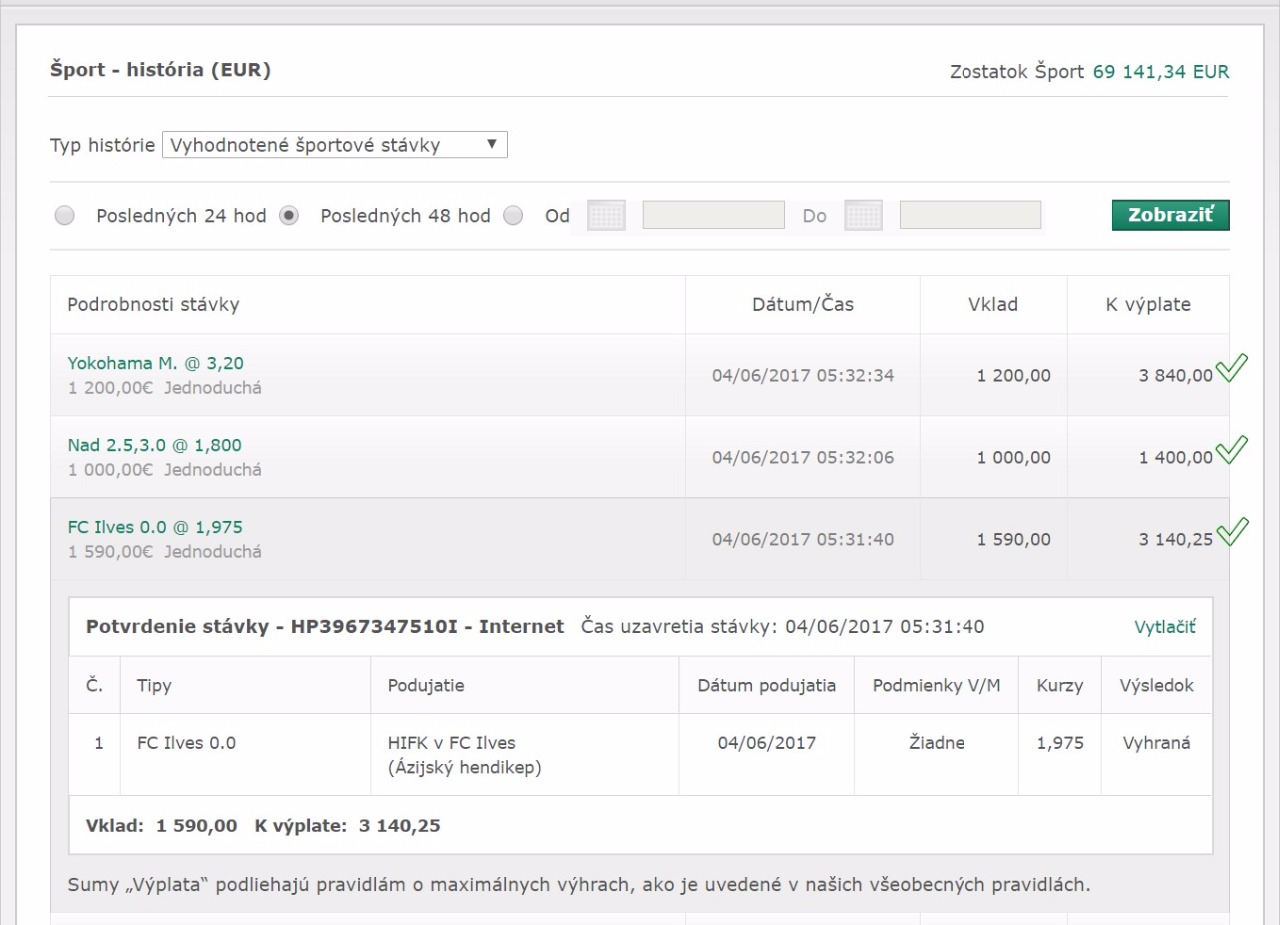Viewport: 1280px width, 925px height.
Task: Click green checkmark on Yokohama M. bet
Action: (x=1231, y=368)
